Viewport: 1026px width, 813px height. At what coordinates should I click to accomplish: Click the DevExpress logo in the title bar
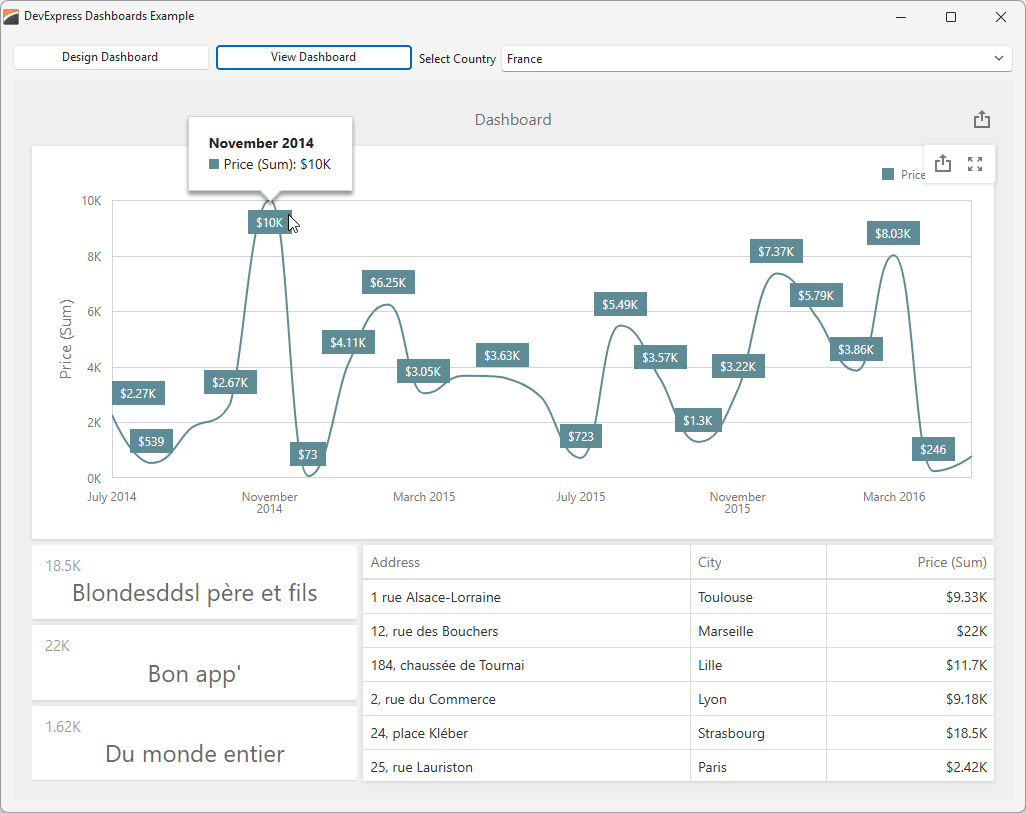[x=13, y=16]
